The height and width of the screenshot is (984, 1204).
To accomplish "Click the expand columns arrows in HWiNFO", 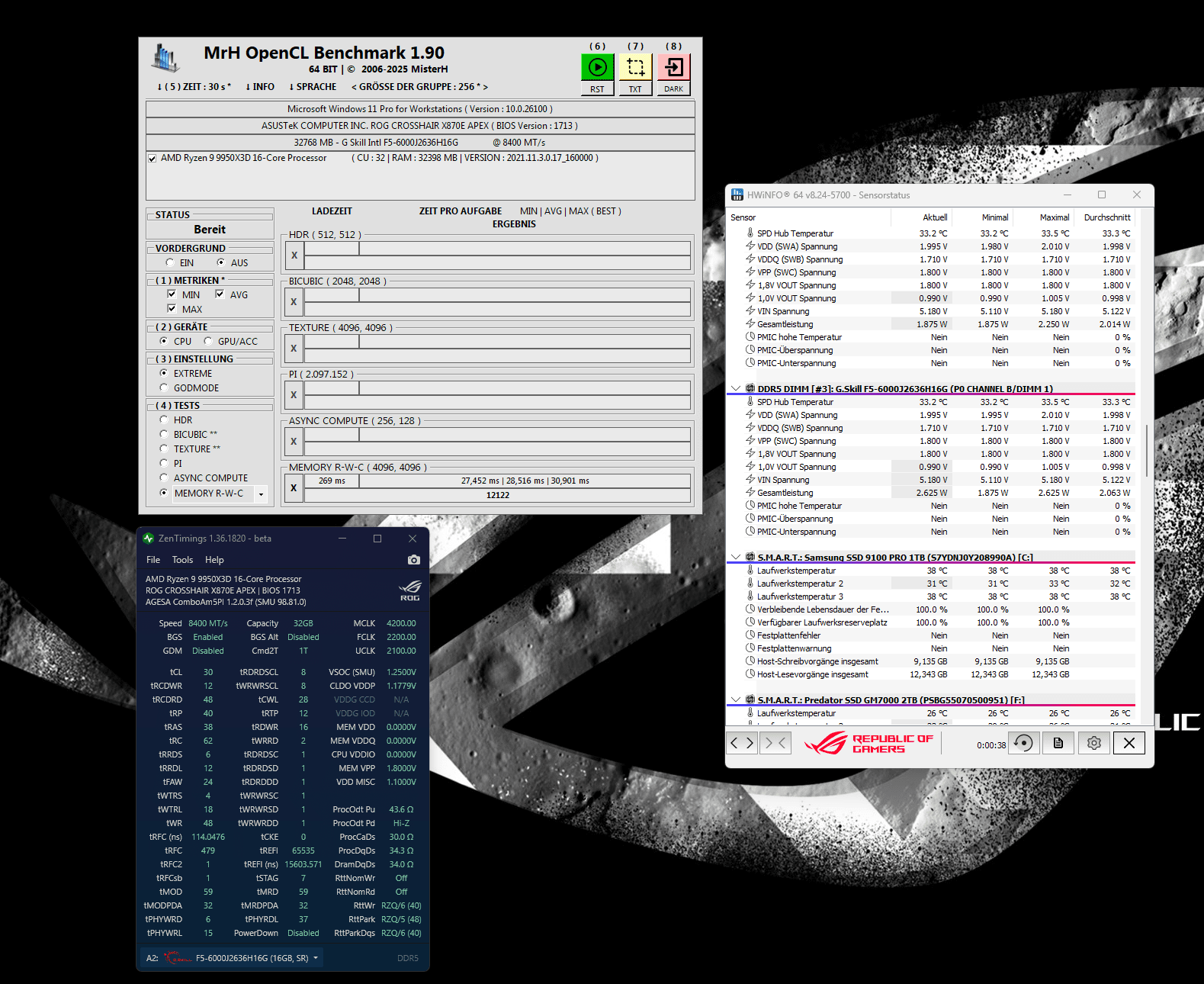I will [742, 743].
